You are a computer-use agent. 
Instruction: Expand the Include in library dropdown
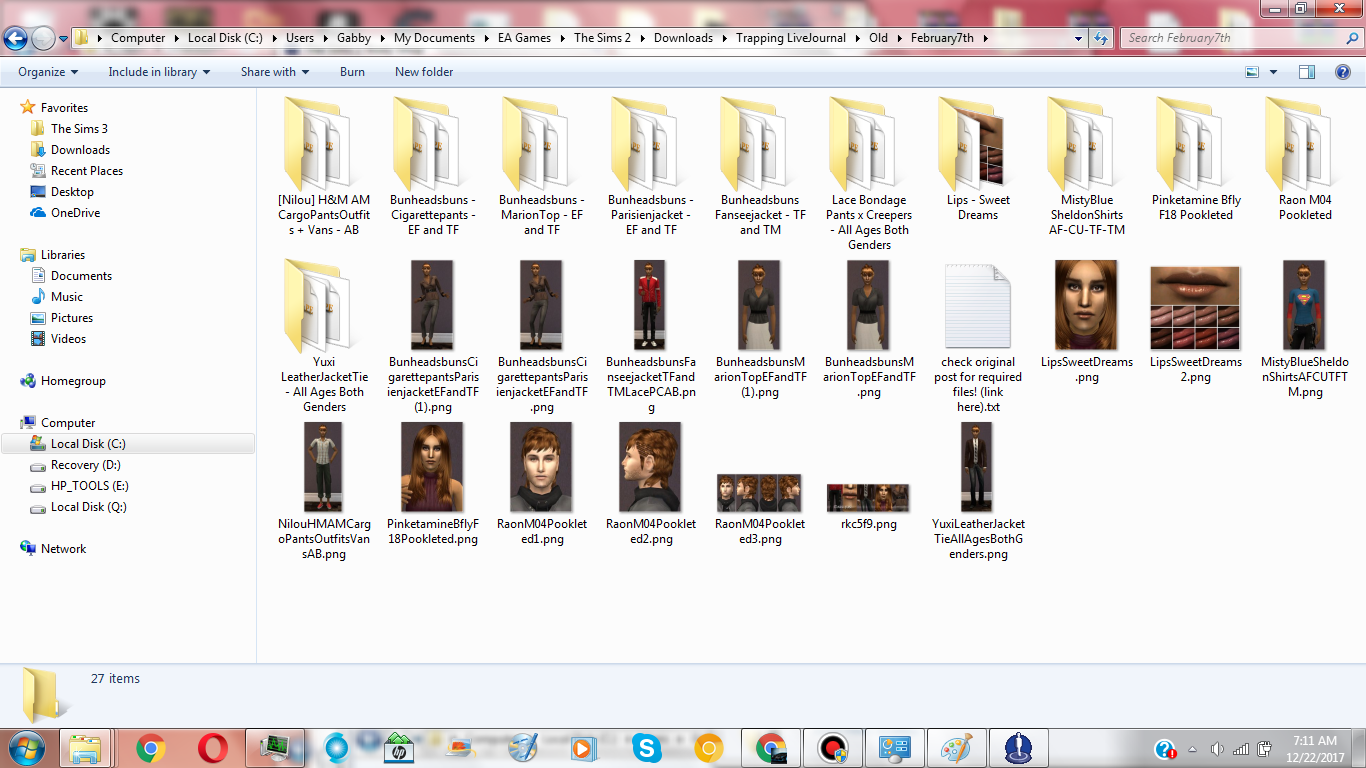pos(159,72)
